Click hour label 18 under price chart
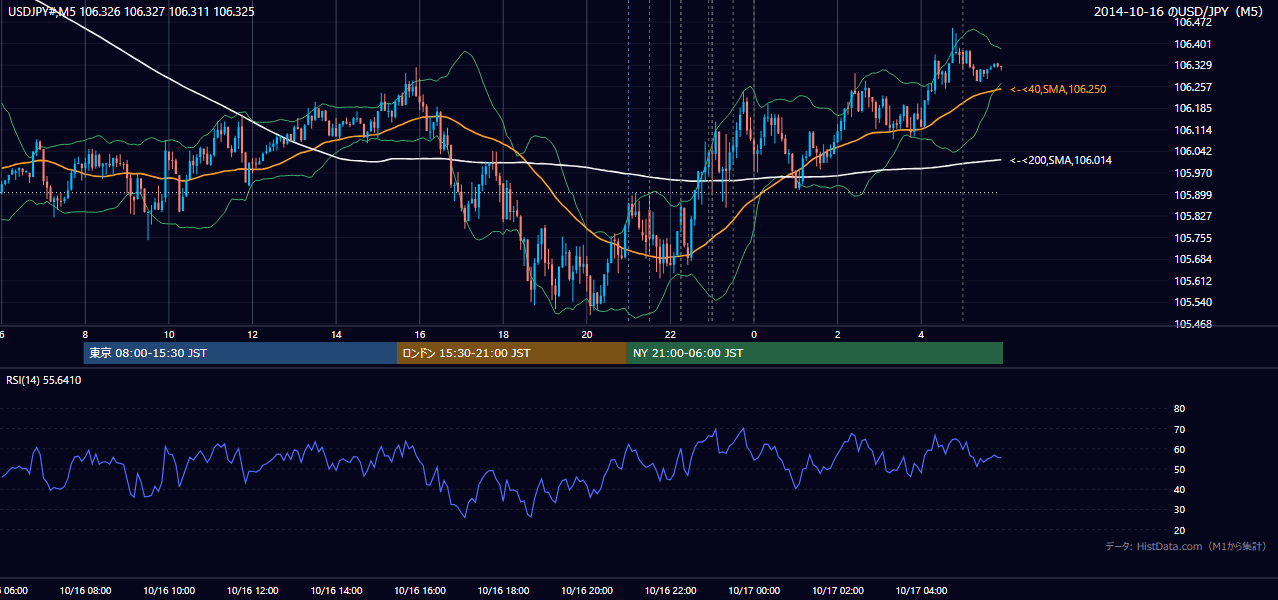Viewport: 1278px width, 600px height. (503, 334)
